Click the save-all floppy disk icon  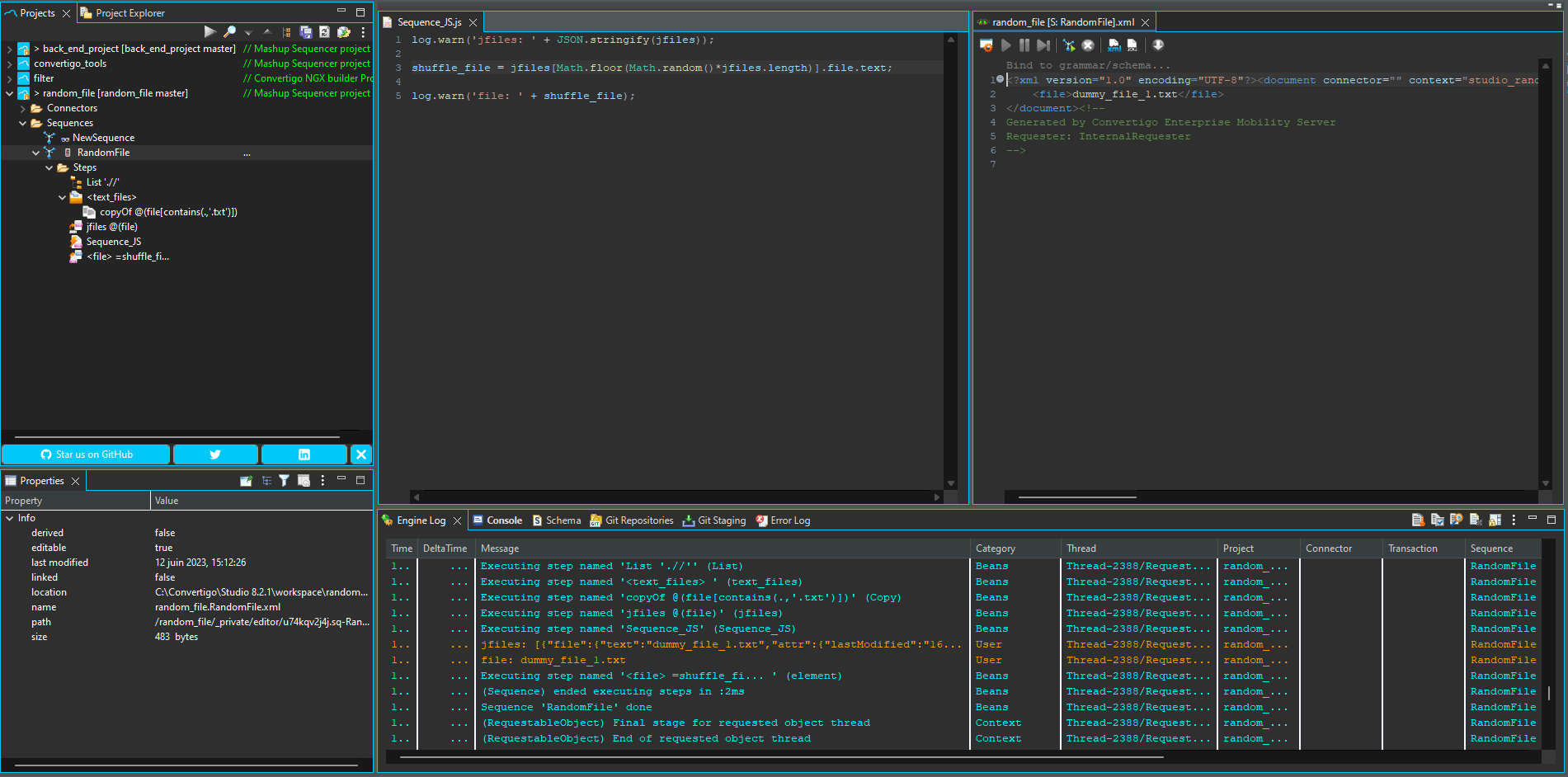[306, 32]
